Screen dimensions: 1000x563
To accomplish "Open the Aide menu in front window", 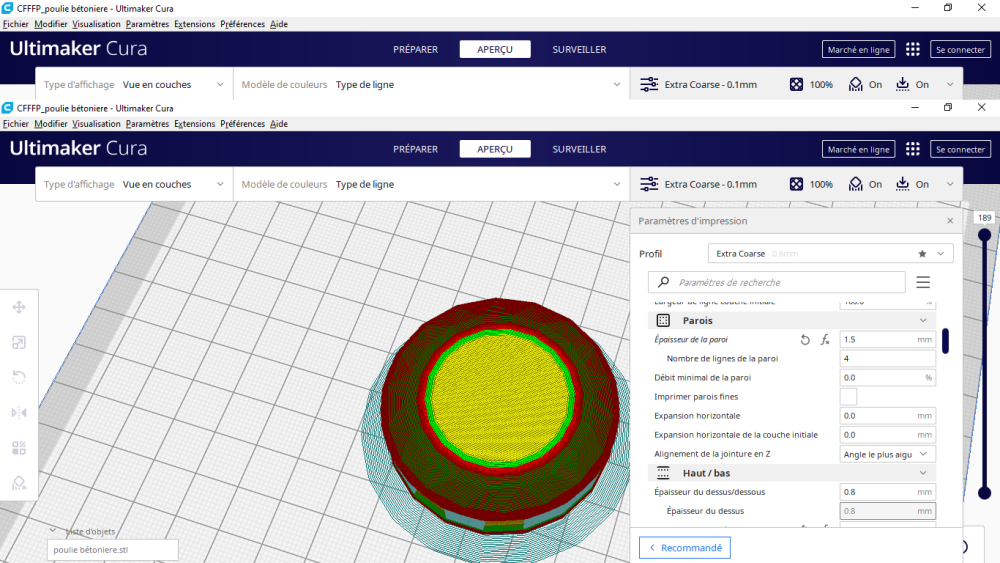I will pos(279,124).
